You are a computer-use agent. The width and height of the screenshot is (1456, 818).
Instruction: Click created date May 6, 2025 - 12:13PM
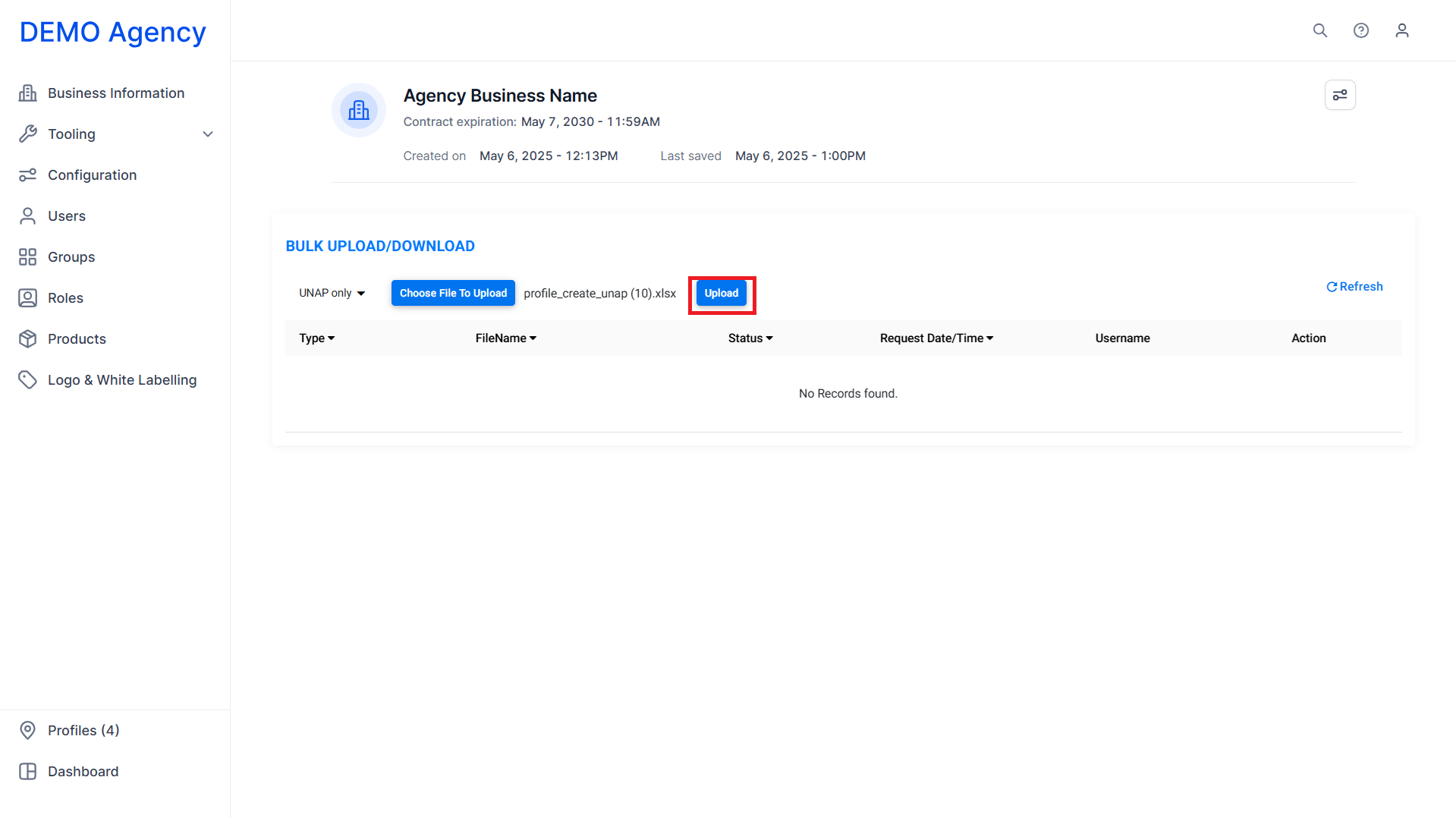(x=549, y=156)
